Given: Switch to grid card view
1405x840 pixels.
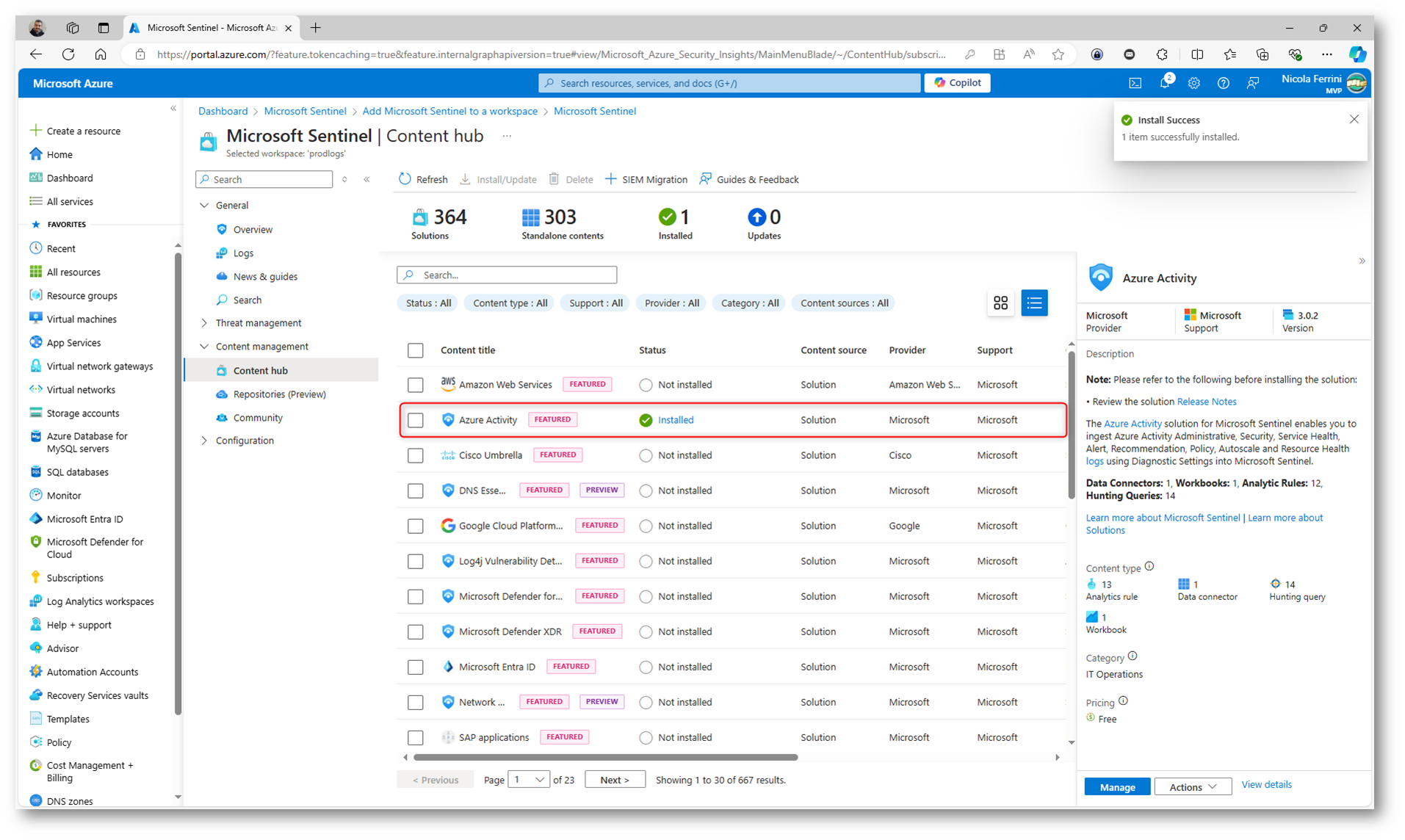Looking at the screenshot, I should point(1000,303).
